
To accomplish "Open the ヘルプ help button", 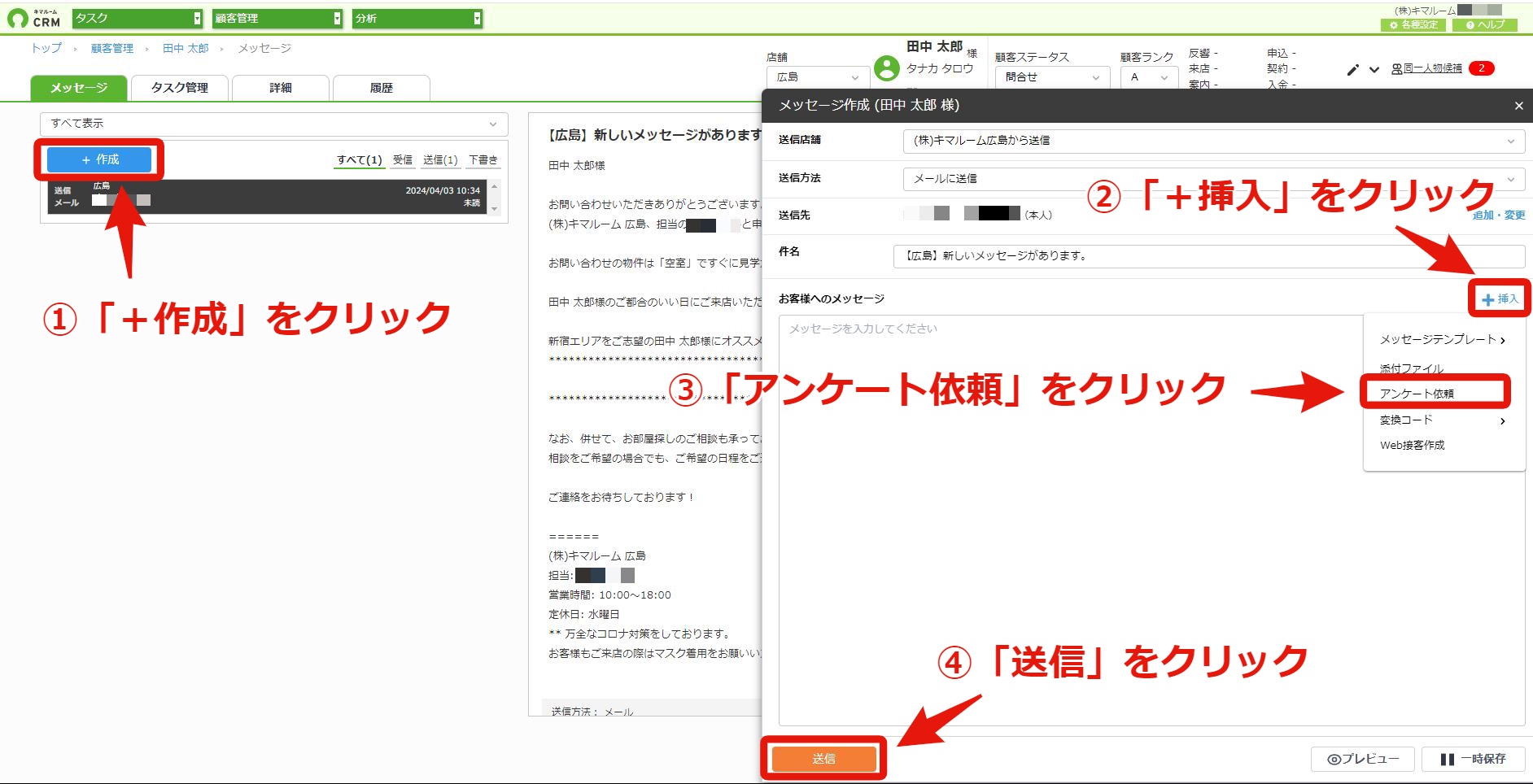I will (1485, 25).
